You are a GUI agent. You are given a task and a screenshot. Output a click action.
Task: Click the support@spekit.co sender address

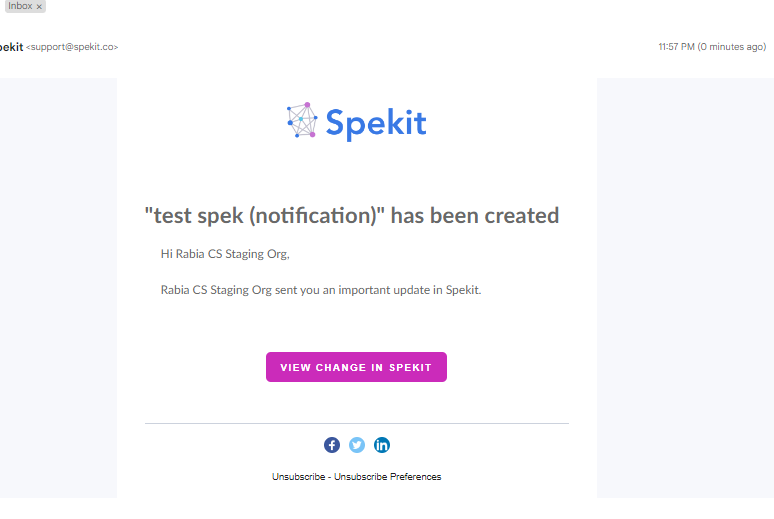coord(72,47)
